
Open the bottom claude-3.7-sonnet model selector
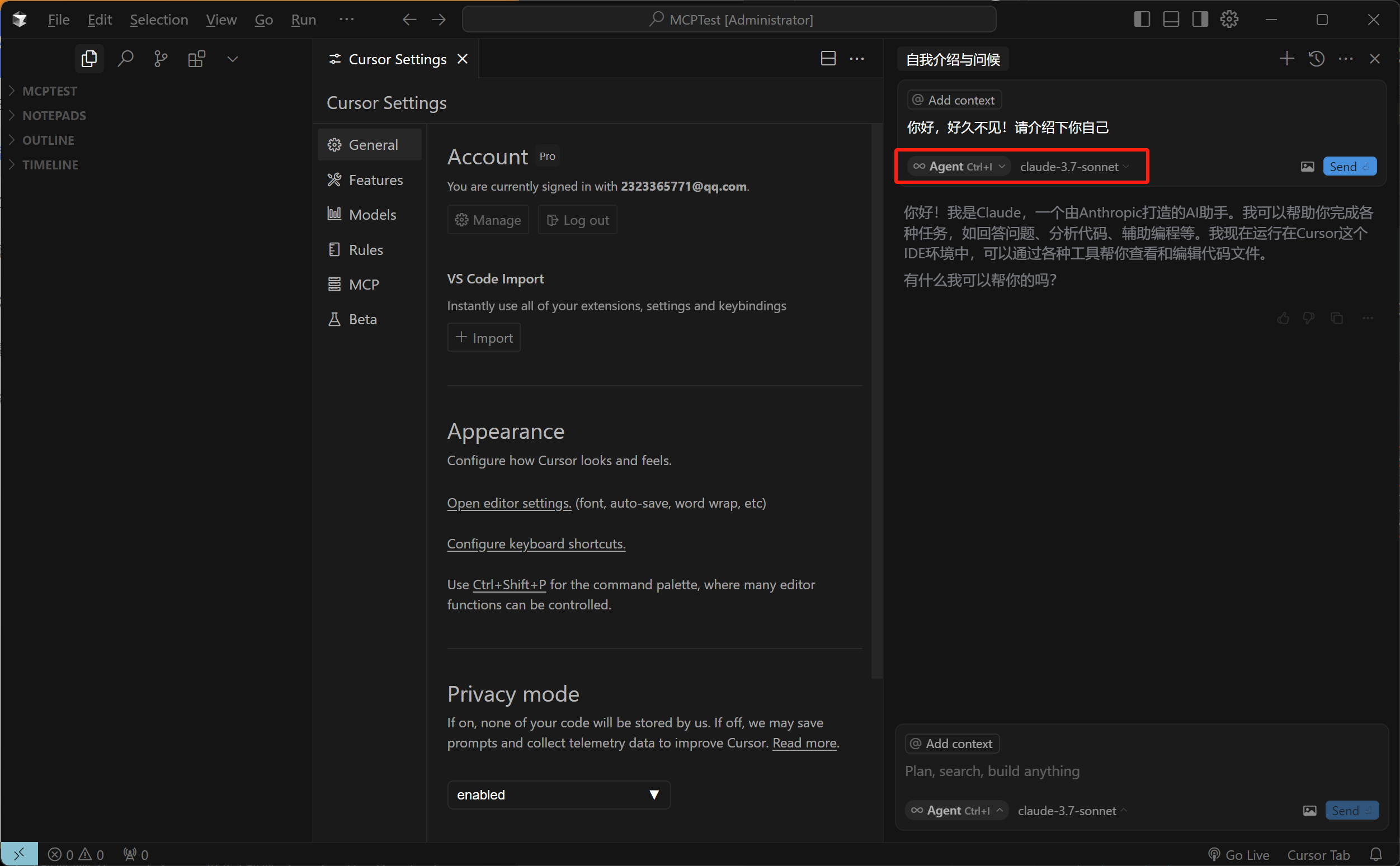tap(1072, 811)
